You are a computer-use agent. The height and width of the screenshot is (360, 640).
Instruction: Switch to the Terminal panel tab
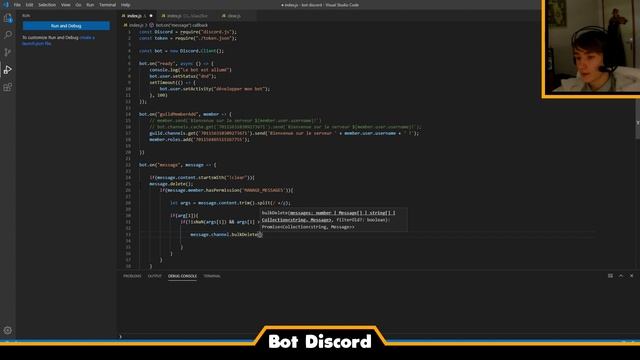(x=212, y=276)
